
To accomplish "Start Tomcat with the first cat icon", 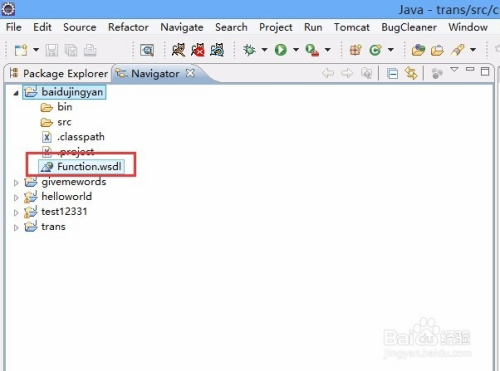I will click(x=178, y=50).
